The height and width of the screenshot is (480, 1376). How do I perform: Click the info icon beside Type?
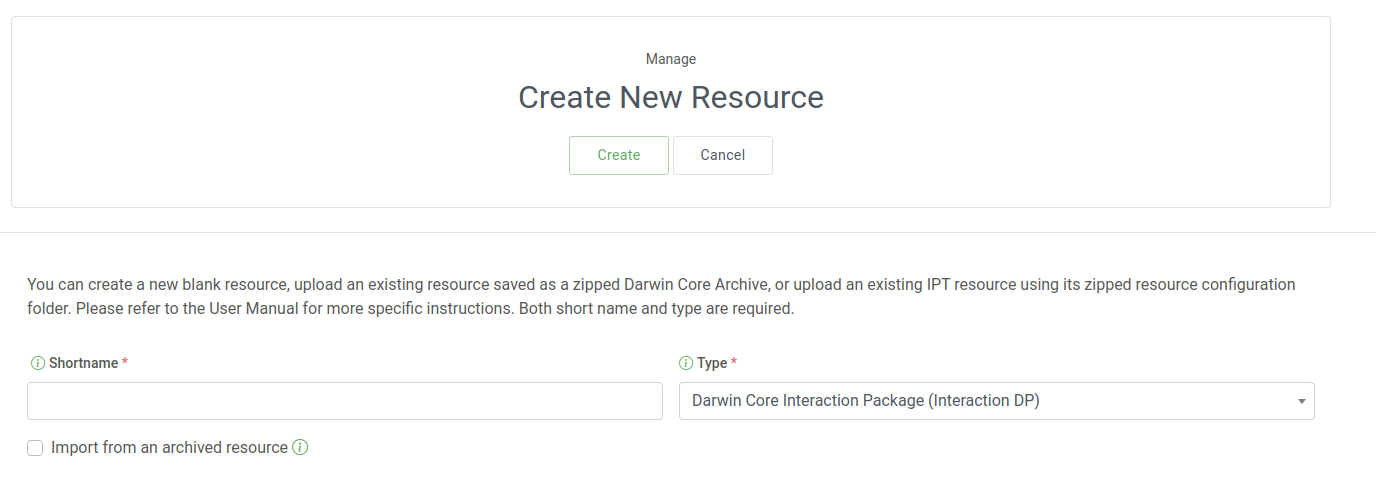(x=686, y=363)
